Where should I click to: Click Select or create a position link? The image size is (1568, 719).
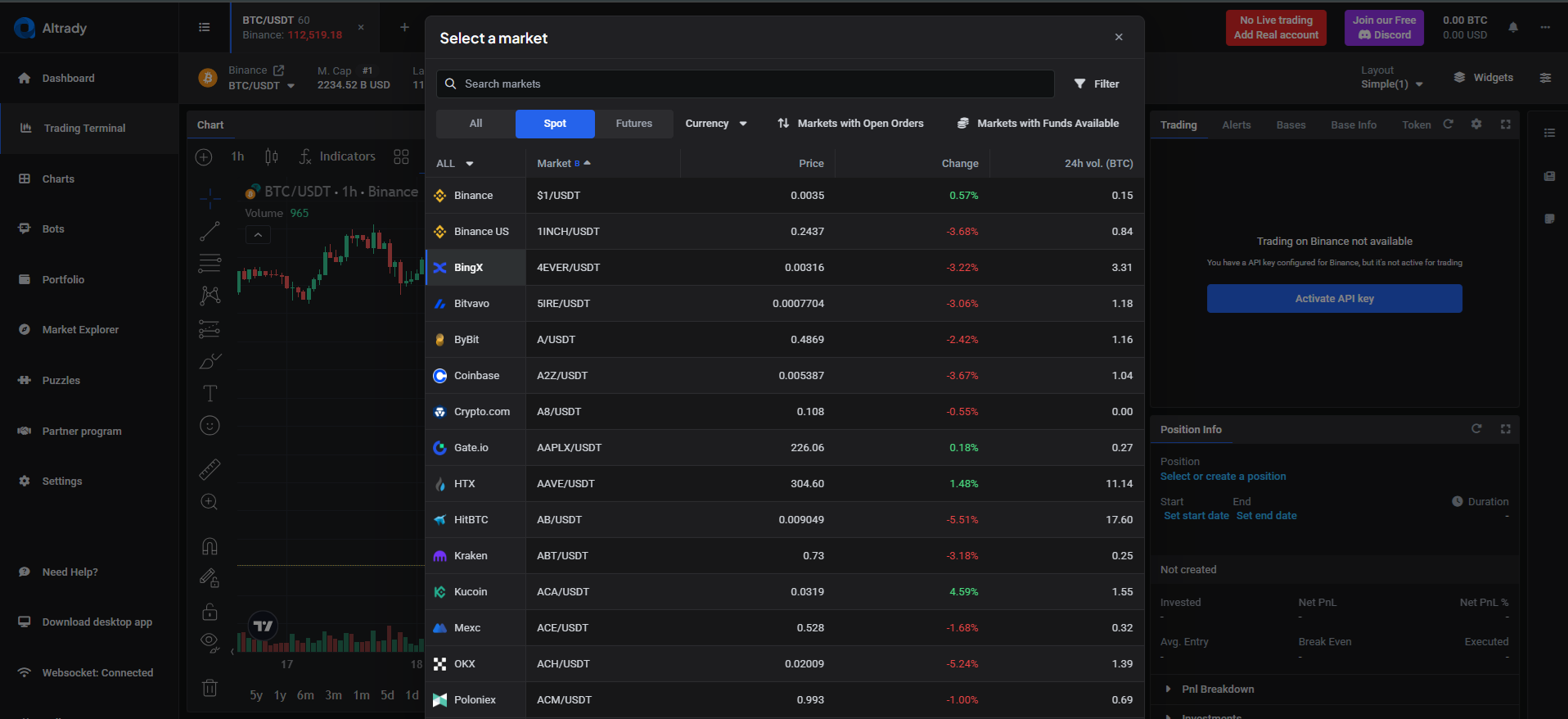point(1223,477)
